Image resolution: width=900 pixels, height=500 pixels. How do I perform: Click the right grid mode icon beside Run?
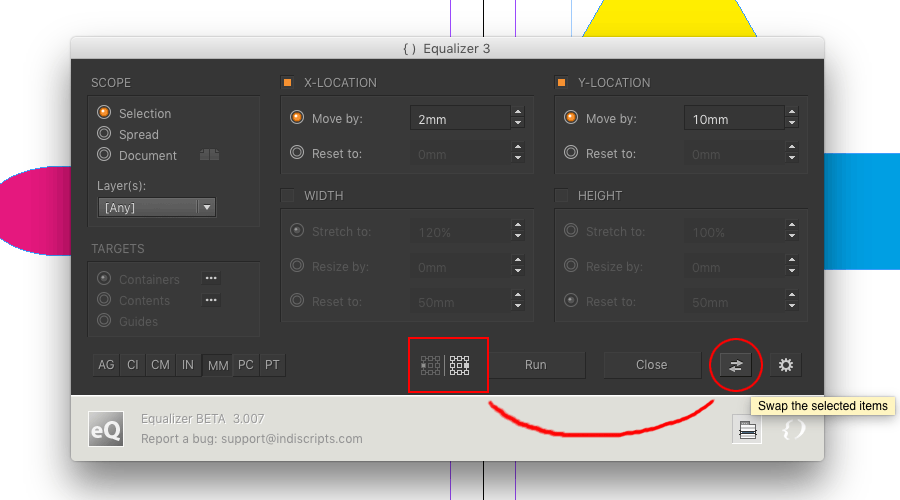click(459, 365)
